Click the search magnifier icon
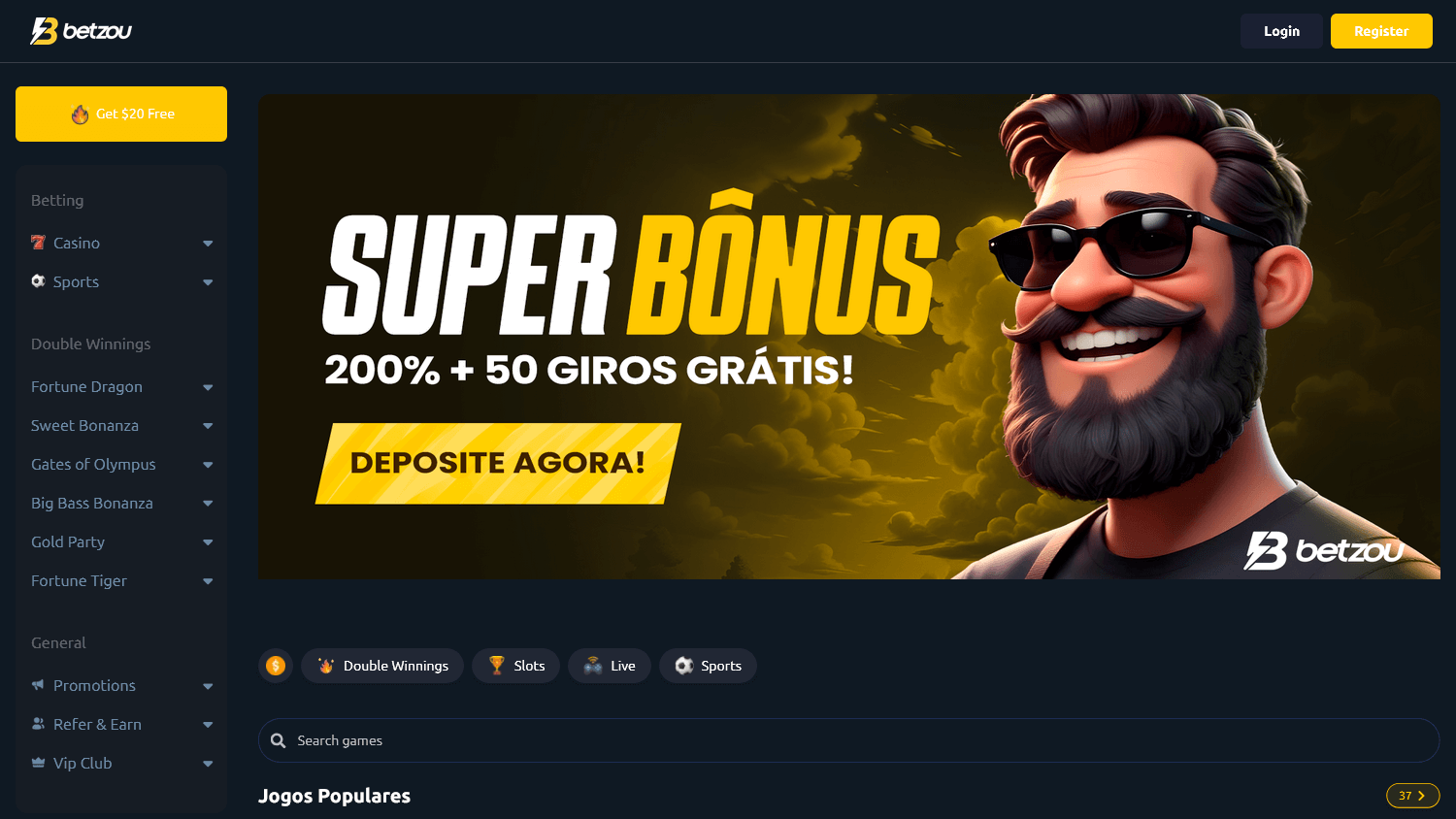1456x819 pixels. [x=278, y=740]
